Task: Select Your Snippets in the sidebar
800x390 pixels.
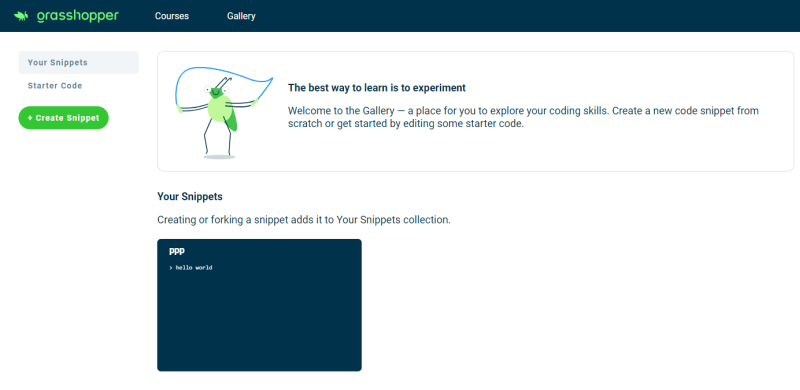Action: 79,62
